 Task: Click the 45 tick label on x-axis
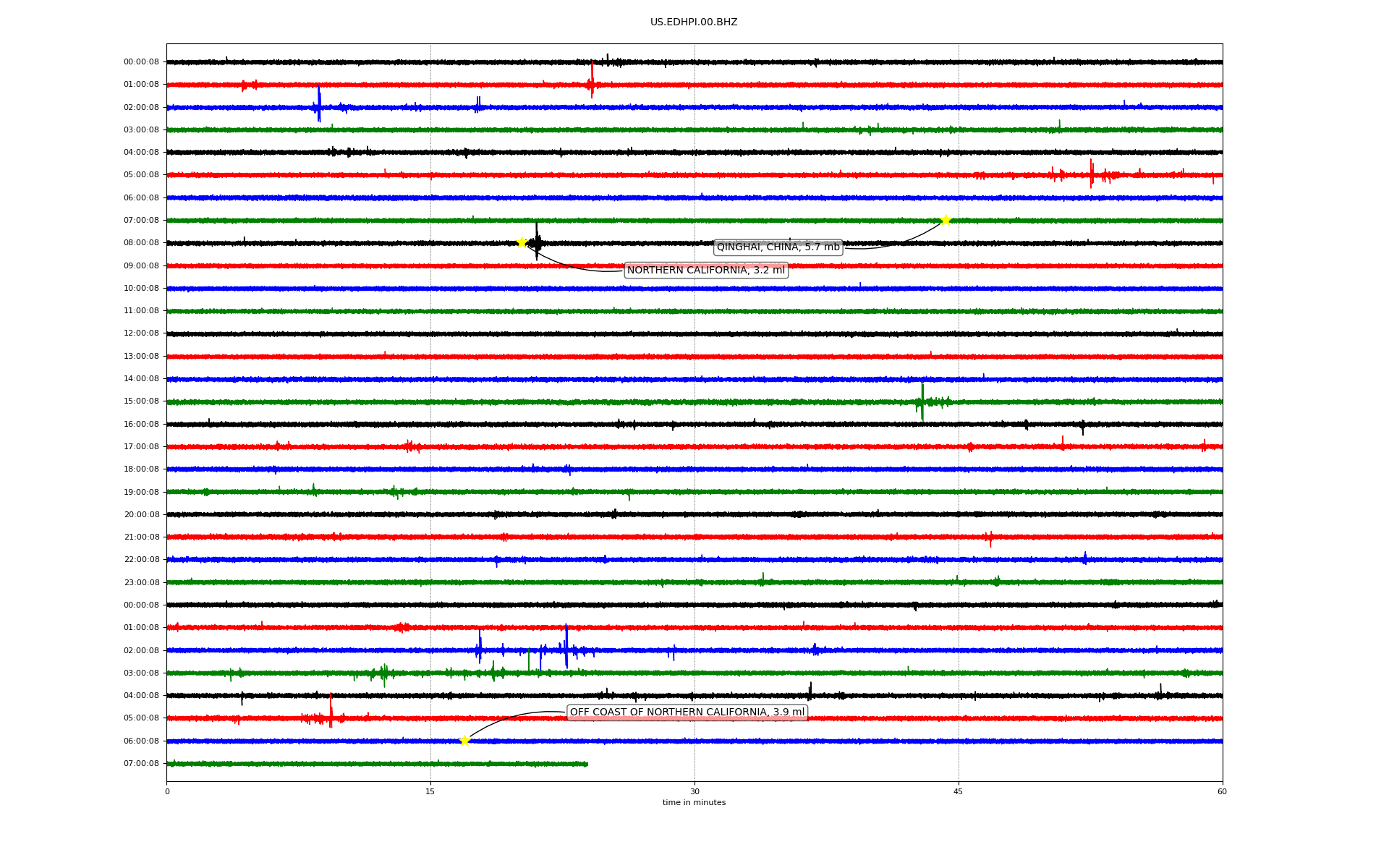[959, 791]
